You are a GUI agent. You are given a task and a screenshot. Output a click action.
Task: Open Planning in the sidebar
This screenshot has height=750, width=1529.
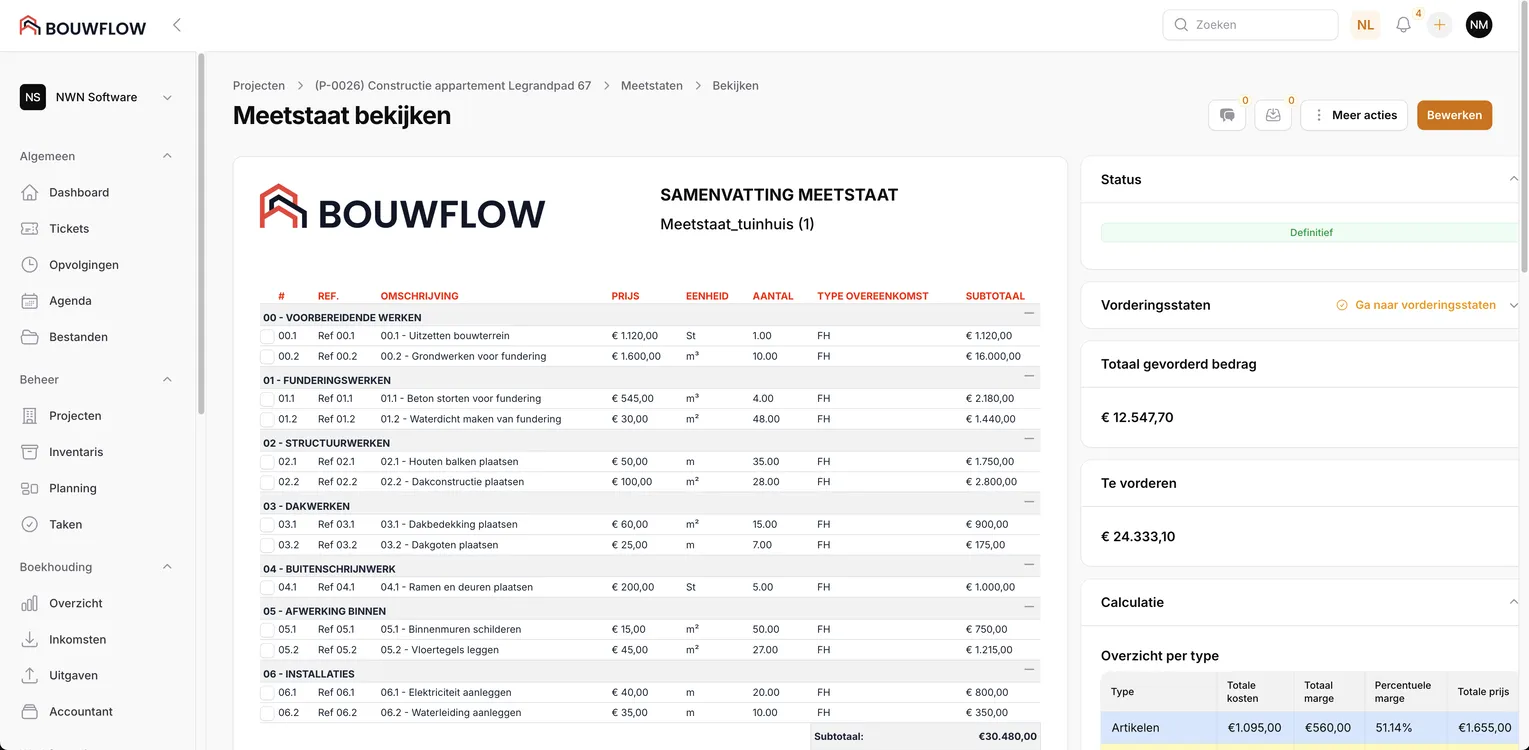[73, 488]
